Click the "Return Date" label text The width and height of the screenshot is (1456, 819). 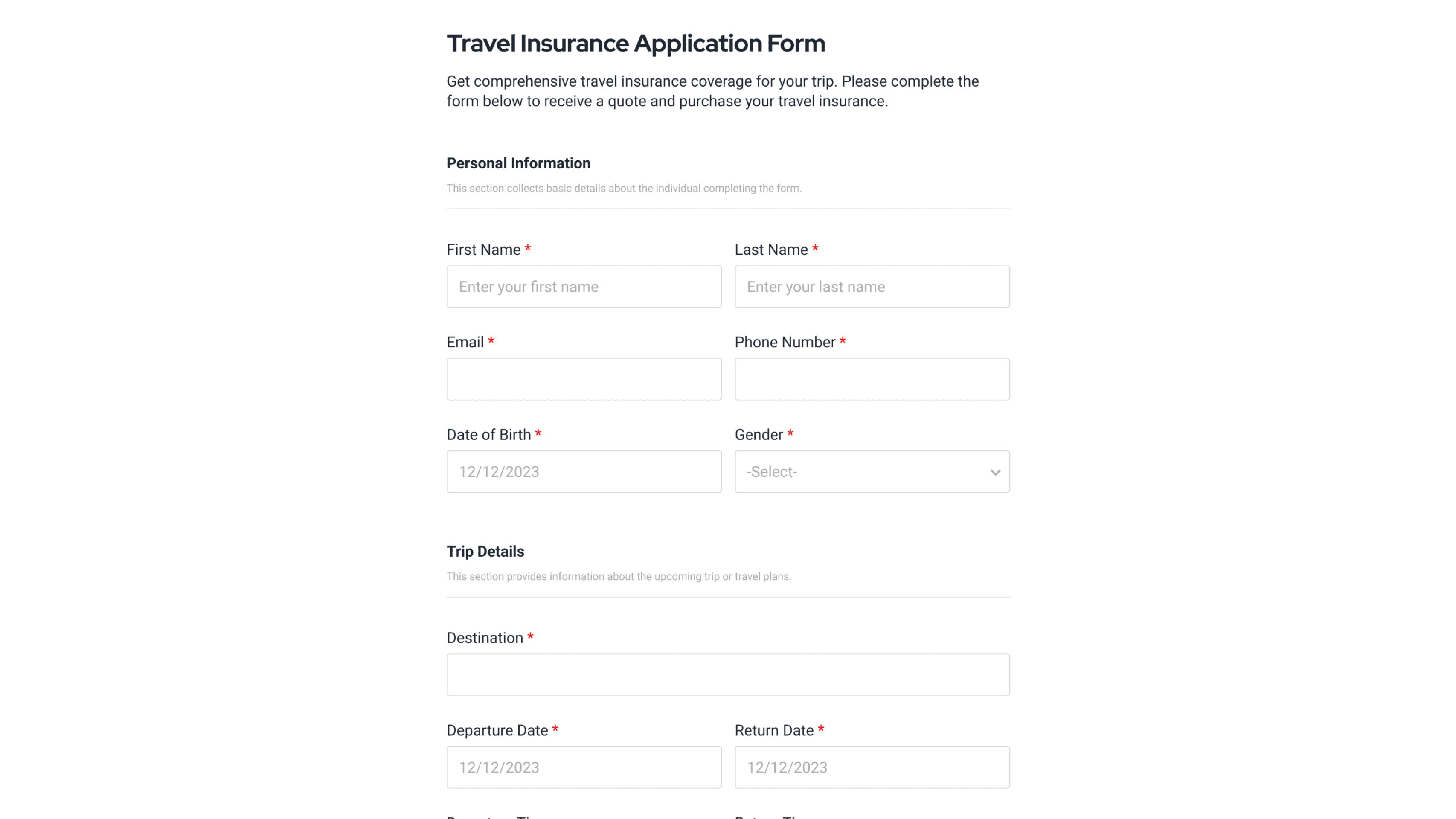(x=774, y=730)
